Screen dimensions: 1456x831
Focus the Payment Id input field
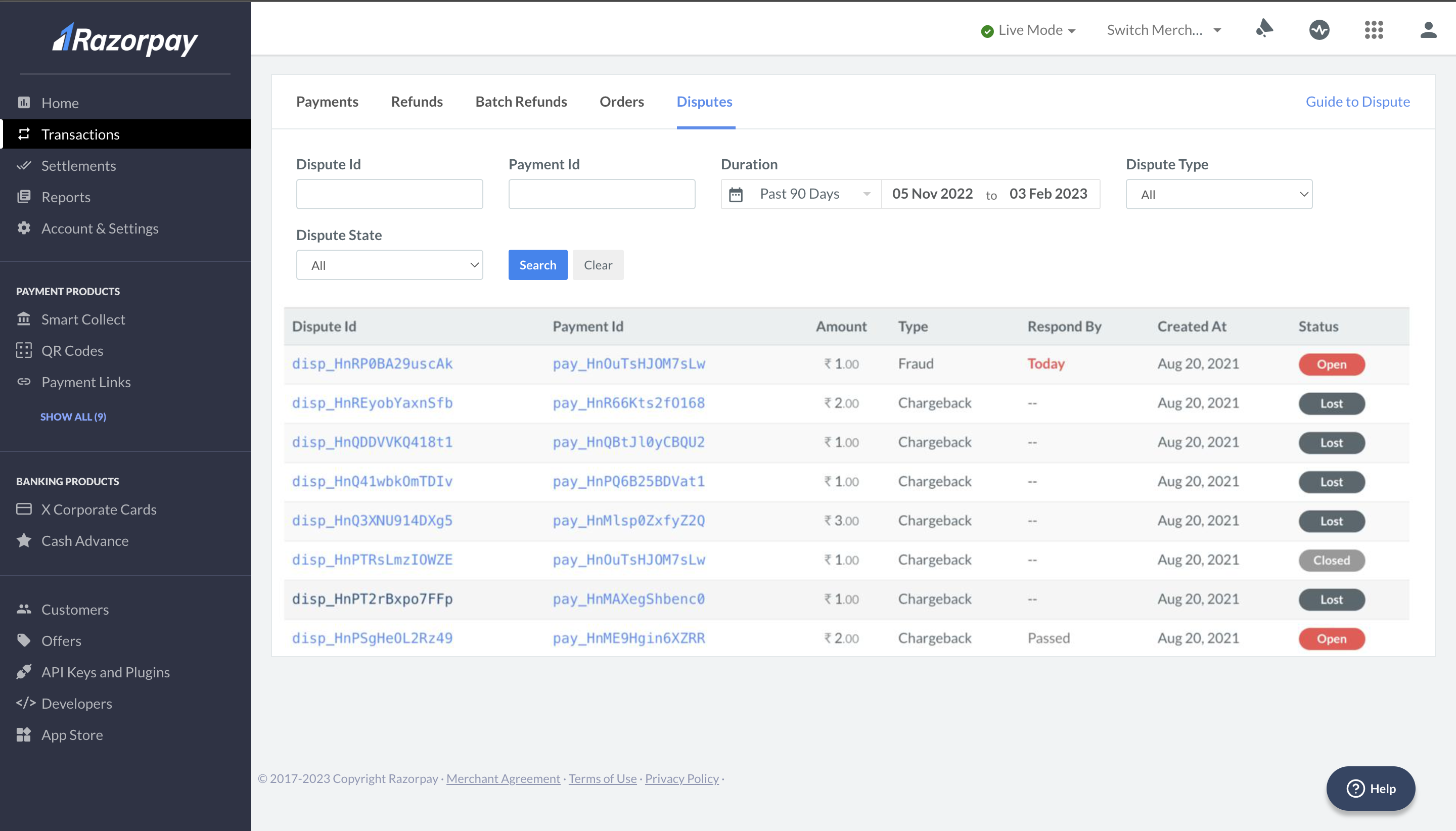click(602, 194)
